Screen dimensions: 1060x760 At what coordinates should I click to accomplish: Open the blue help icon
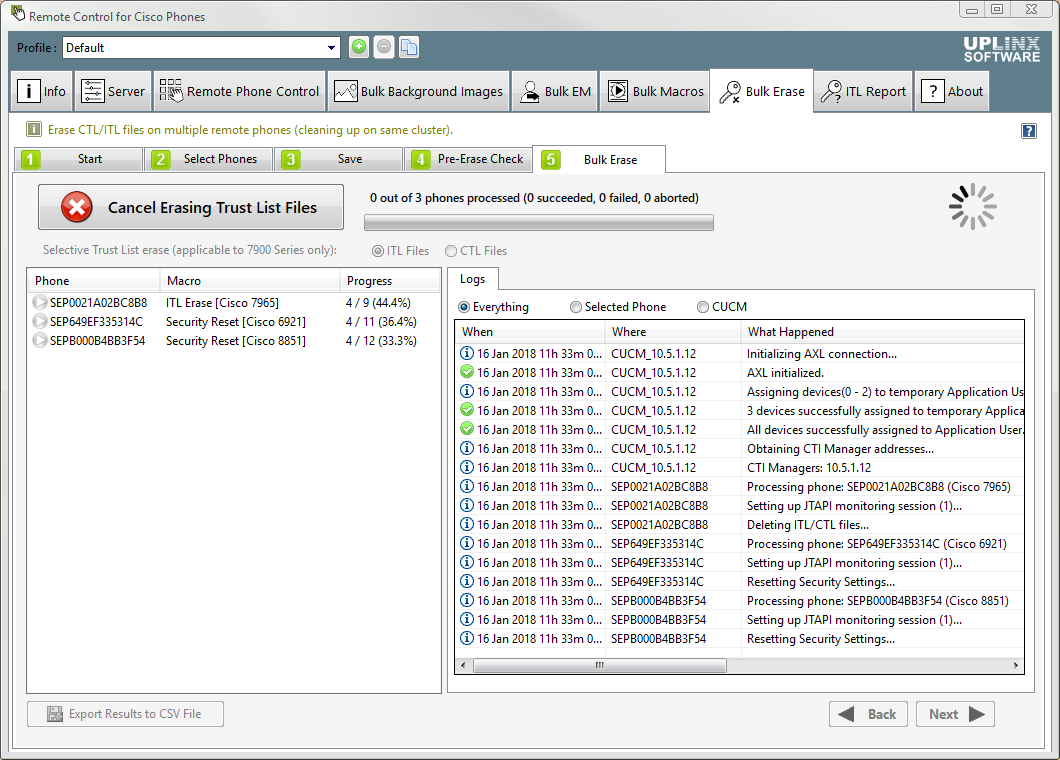[1028, 130]
